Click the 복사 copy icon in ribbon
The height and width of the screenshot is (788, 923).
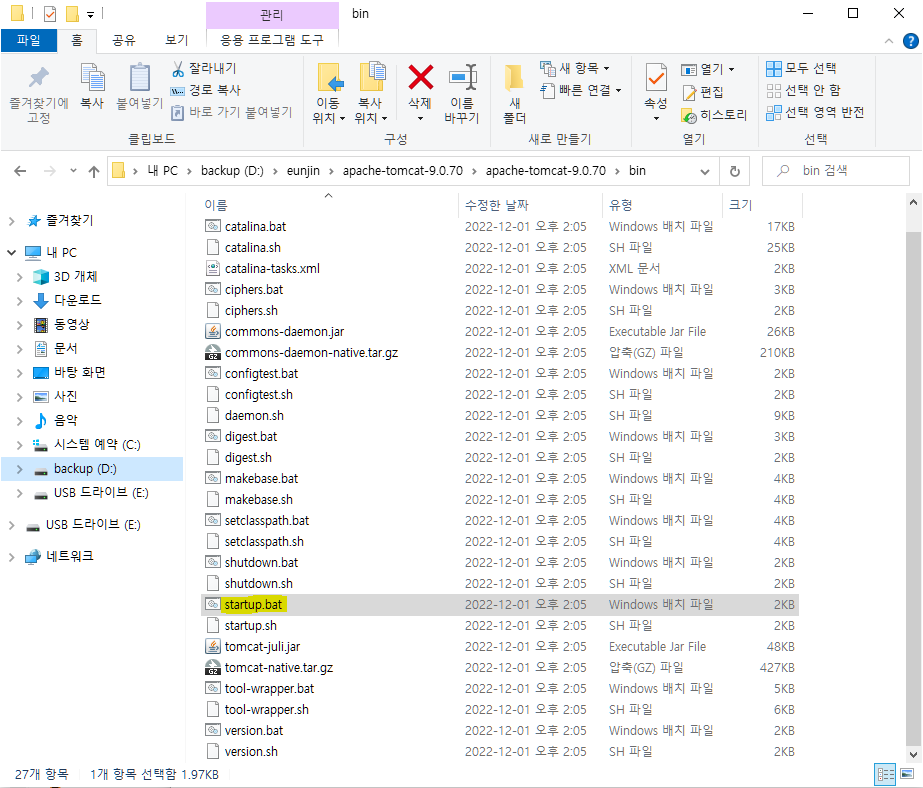tap(92, 78)
